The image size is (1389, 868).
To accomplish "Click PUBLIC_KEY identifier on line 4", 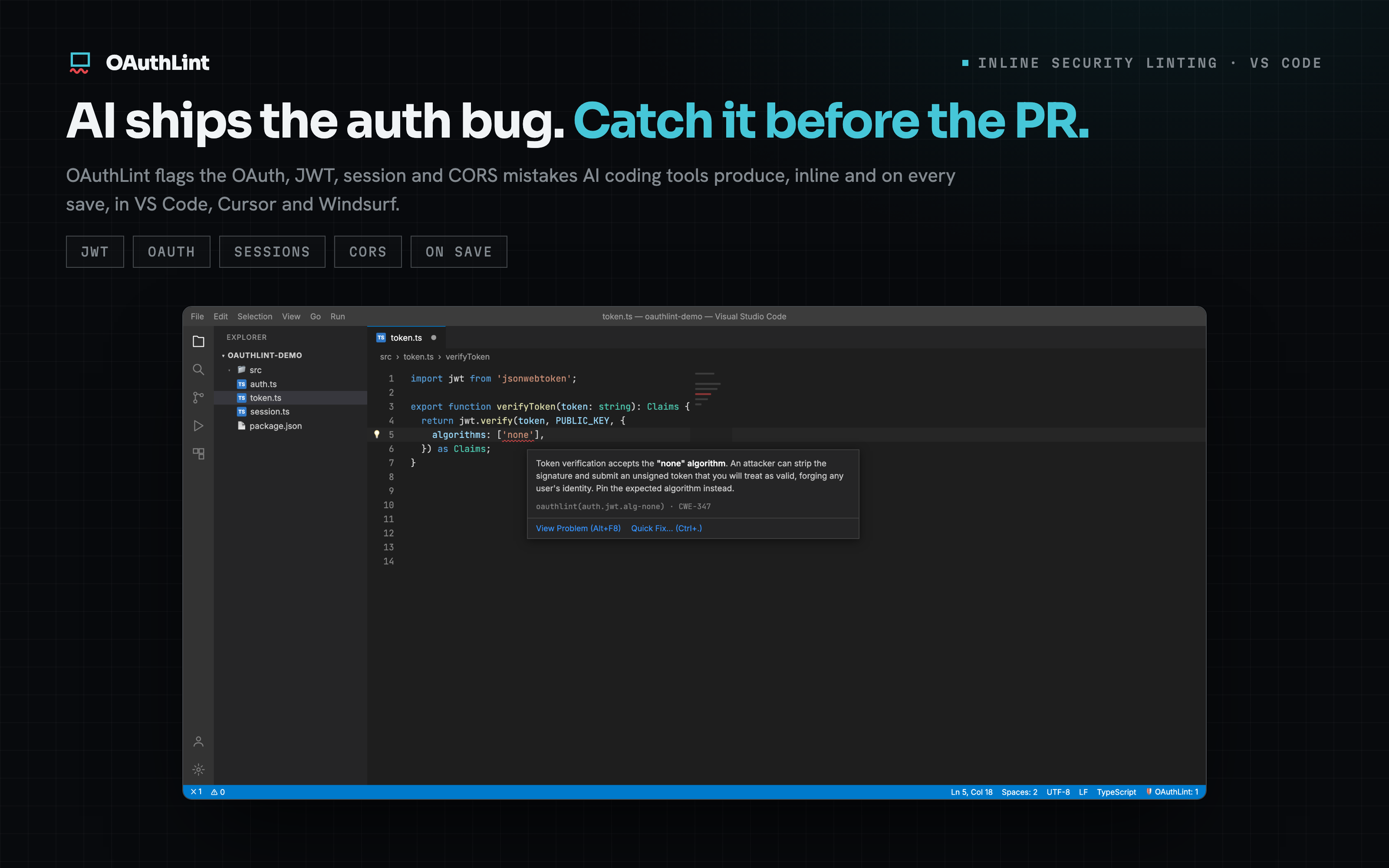I will pyautogui.click(x=582, y=421).
